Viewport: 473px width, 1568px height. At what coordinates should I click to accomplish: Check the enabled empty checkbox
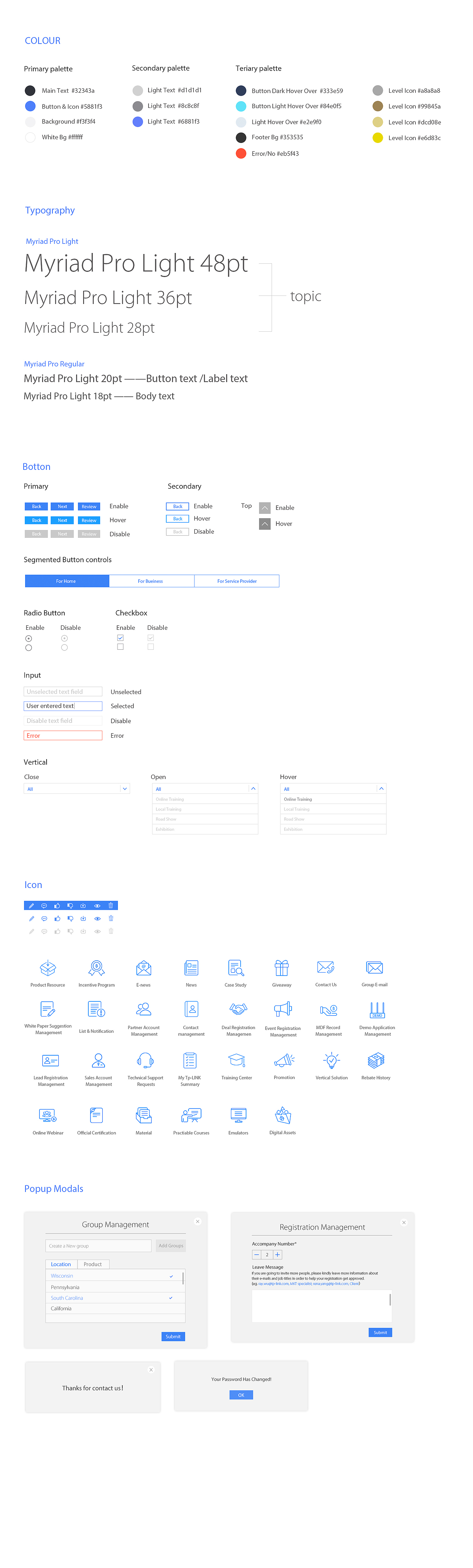click(x=120, y=647)
